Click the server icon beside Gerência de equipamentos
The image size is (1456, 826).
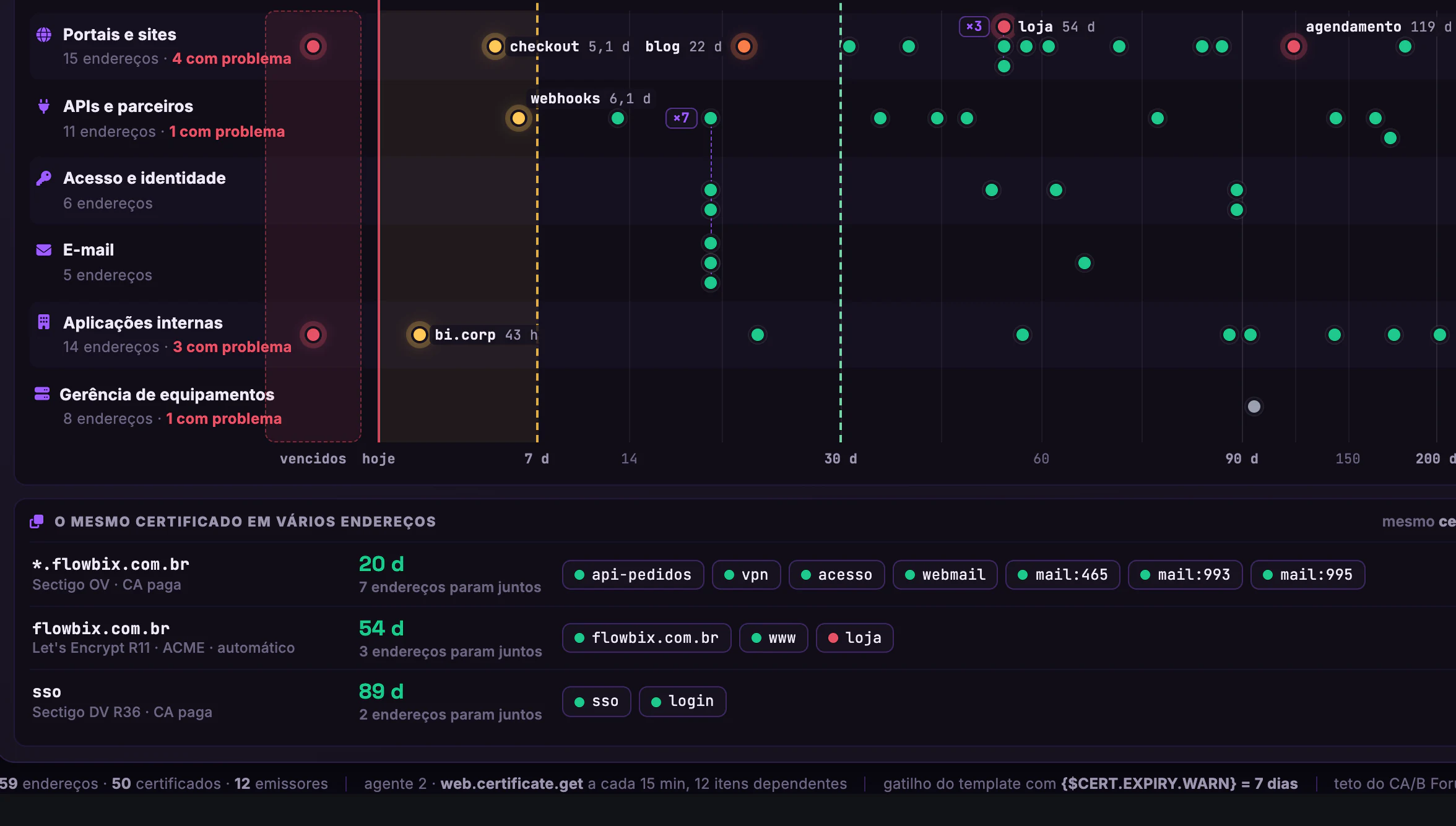click(x=42, y=394)
